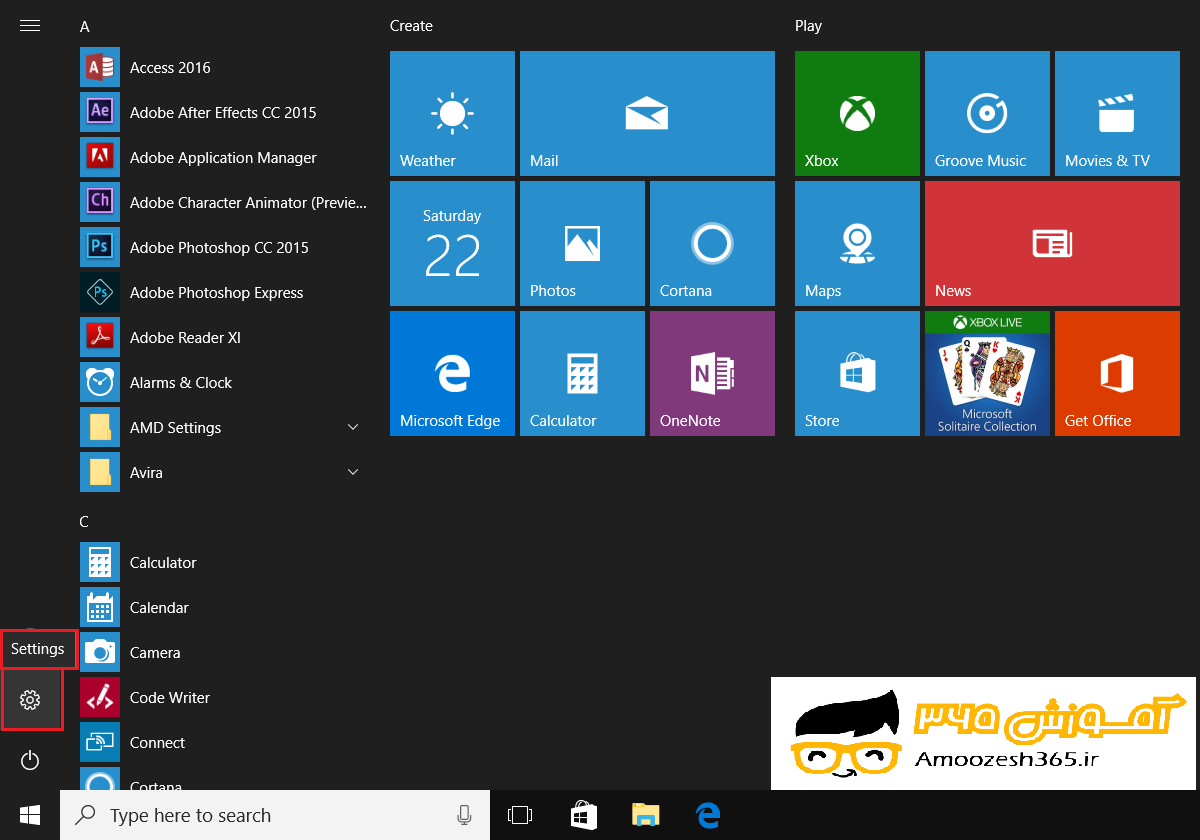Launch Adobe Photoshop CC 2015
Viewport: 1200px width, 840px height.
(217, 247)
